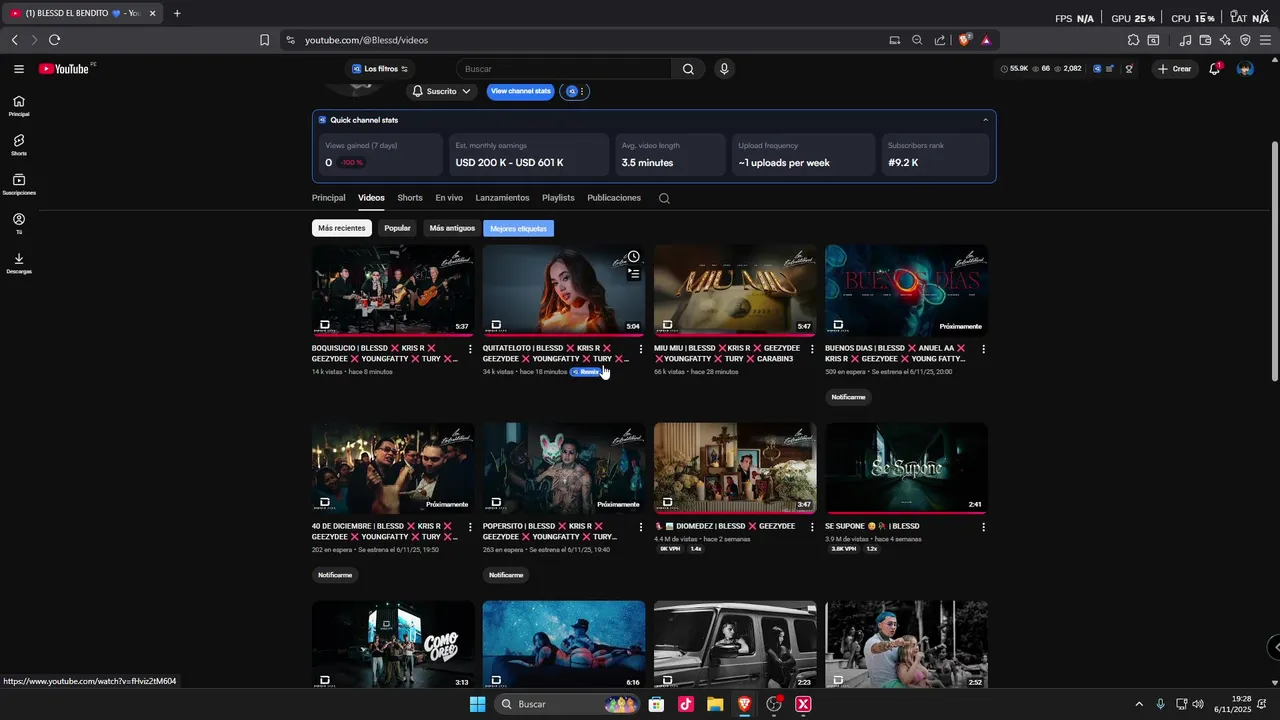This screenshot has width=1280, height=720.
Task: Click the page vertical scrollbar
Action: (1274, 260)
